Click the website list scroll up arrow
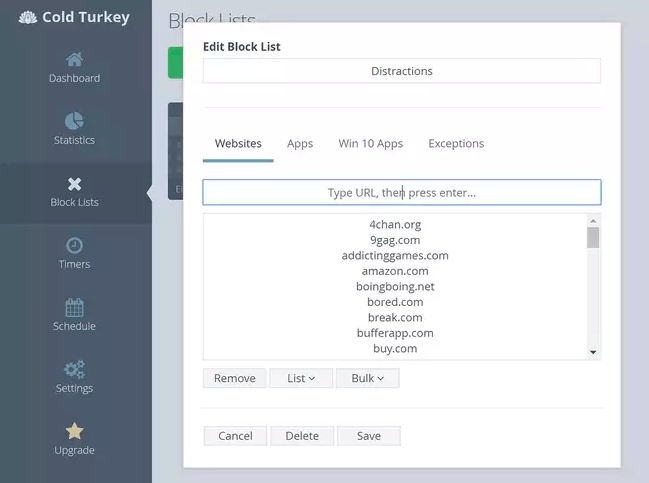Image resolution: width=649 pixels, height=483 pixels. pos(593,221)
